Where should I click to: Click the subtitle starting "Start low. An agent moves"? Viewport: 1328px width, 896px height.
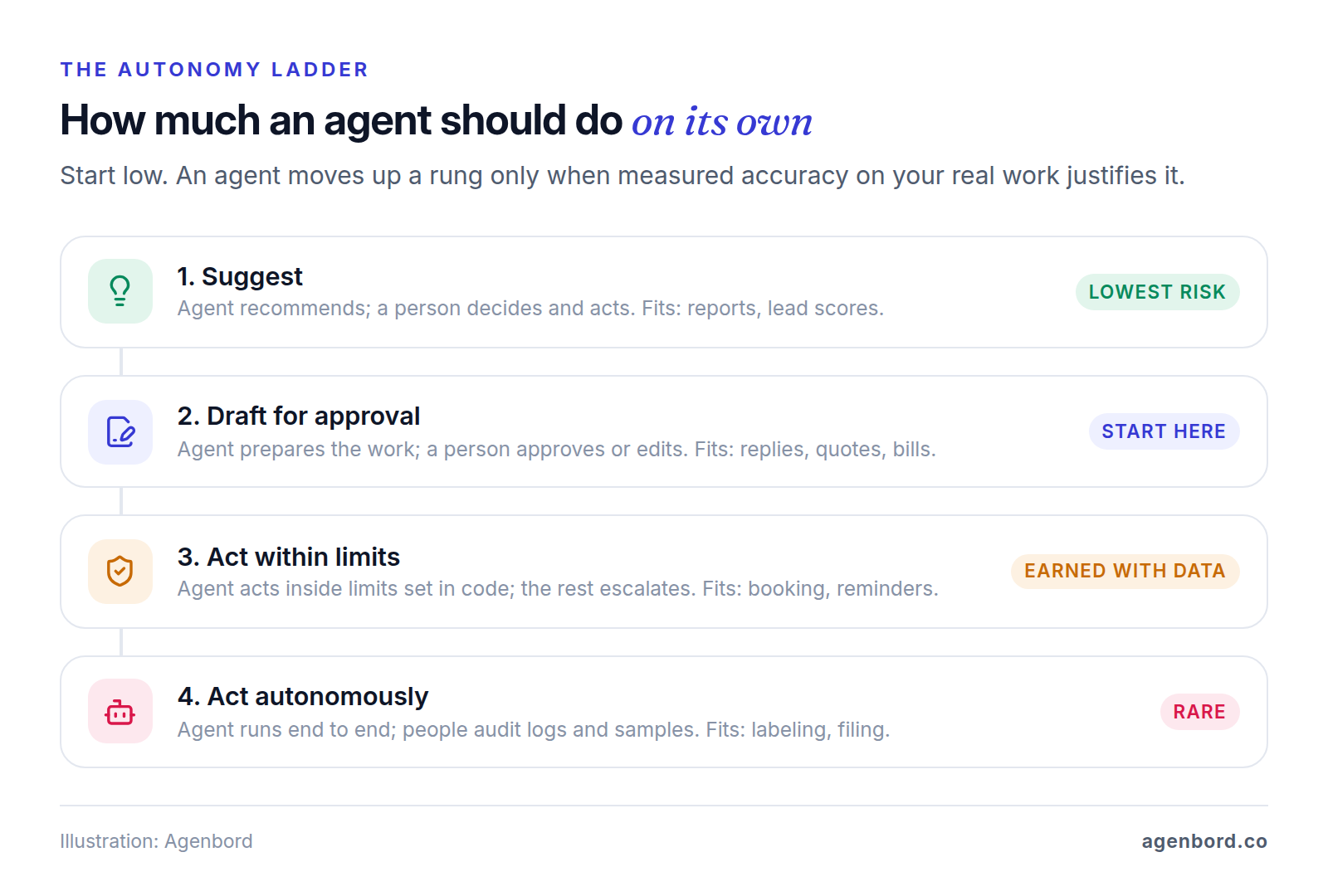click(622, 176)
